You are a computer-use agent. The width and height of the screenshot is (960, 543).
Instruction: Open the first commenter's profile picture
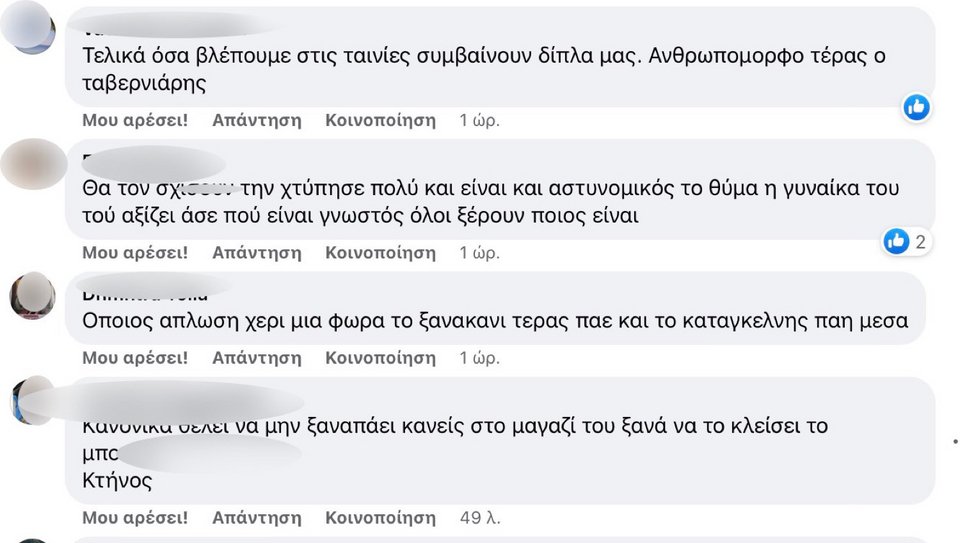coord(32,26)
